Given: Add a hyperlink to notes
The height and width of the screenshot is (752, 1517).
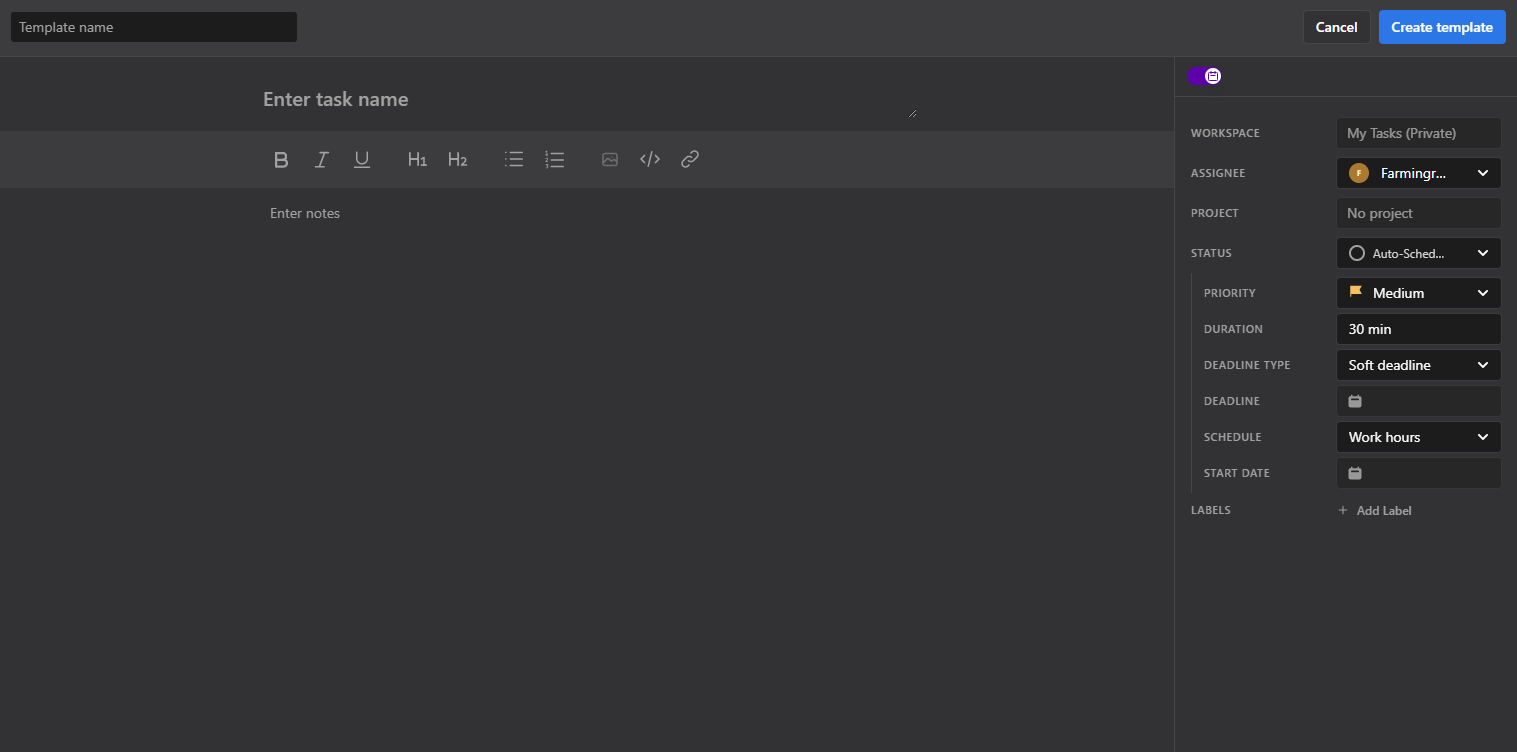Looking at the screenshot, I should pyautogui.click(x=690, y=159).
